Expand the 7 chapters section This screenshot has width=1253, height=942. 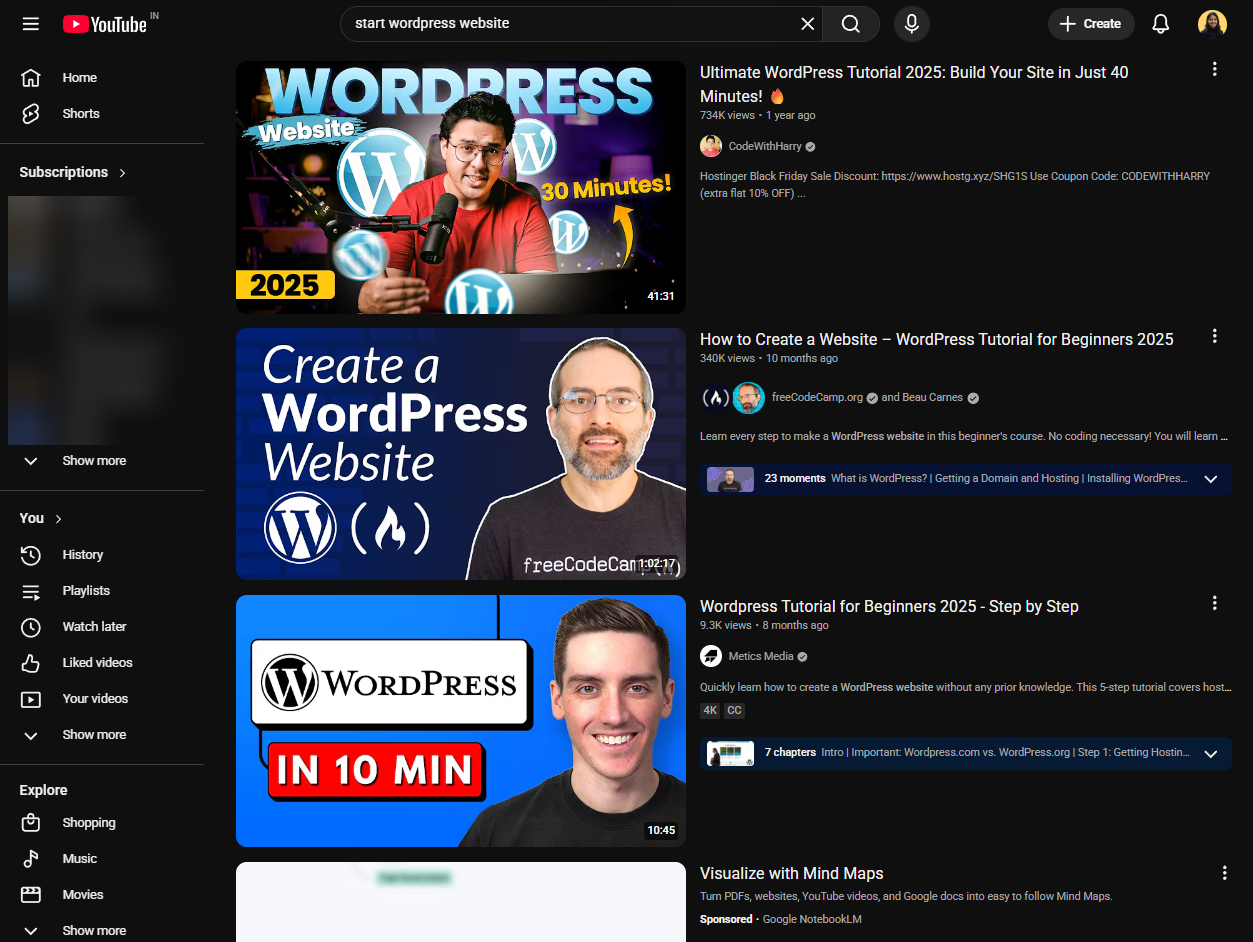point(1210,753)
